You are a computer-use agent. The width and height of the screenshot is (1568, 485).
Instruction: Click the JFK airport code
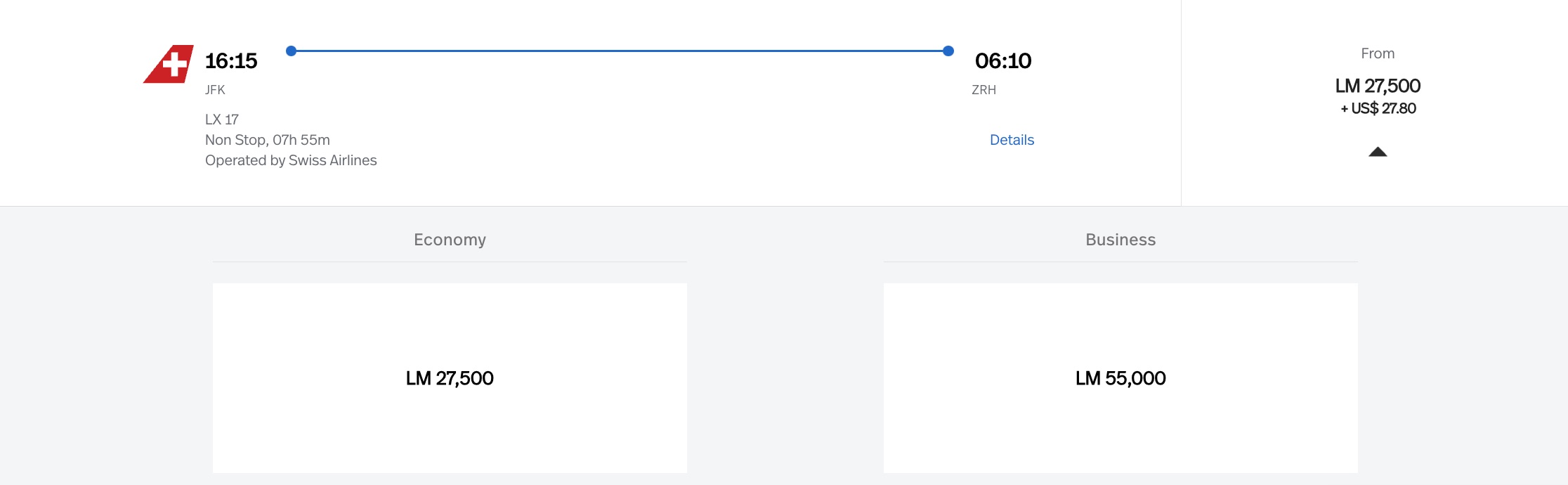coord(215,90)
